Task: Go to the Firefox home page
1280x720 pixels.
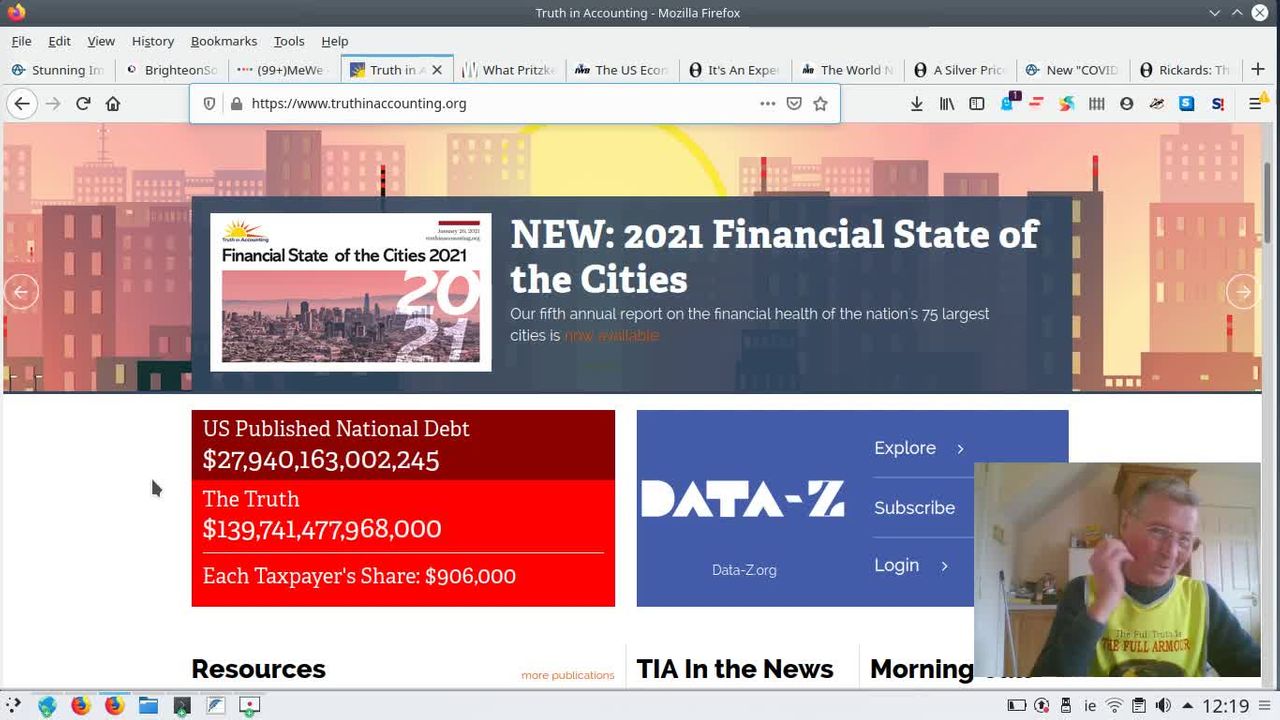Action: pyautogui.click(x=113, y=103)
